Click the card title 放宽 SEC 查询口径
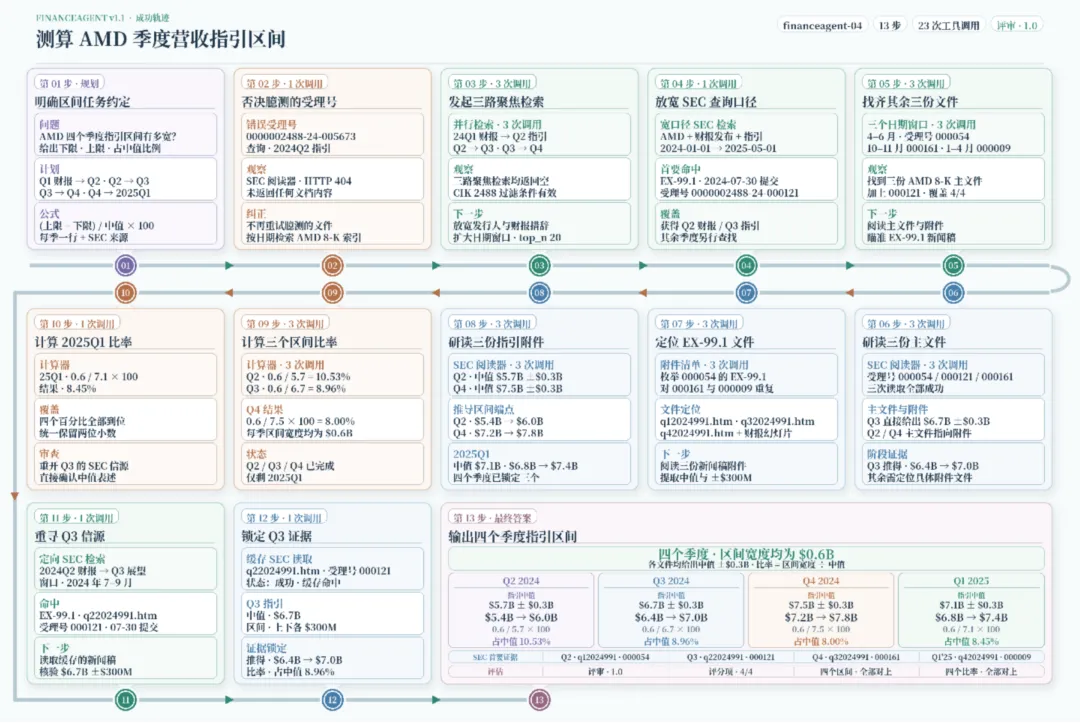 pos(706,102)
